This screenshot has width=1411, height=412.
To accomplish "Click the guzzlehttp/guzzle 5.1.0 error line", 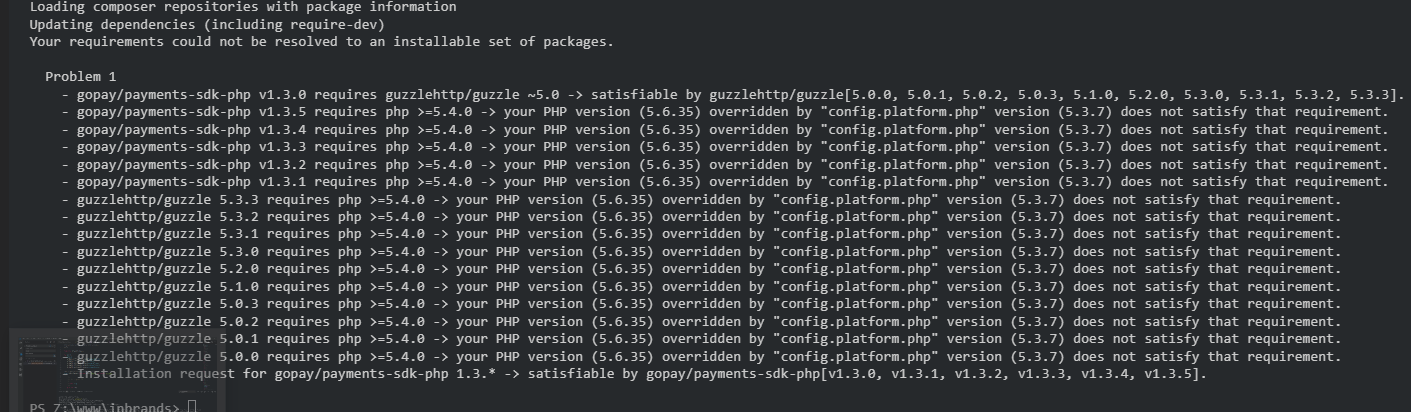I will pyautogui.click(x=701, y=287).
